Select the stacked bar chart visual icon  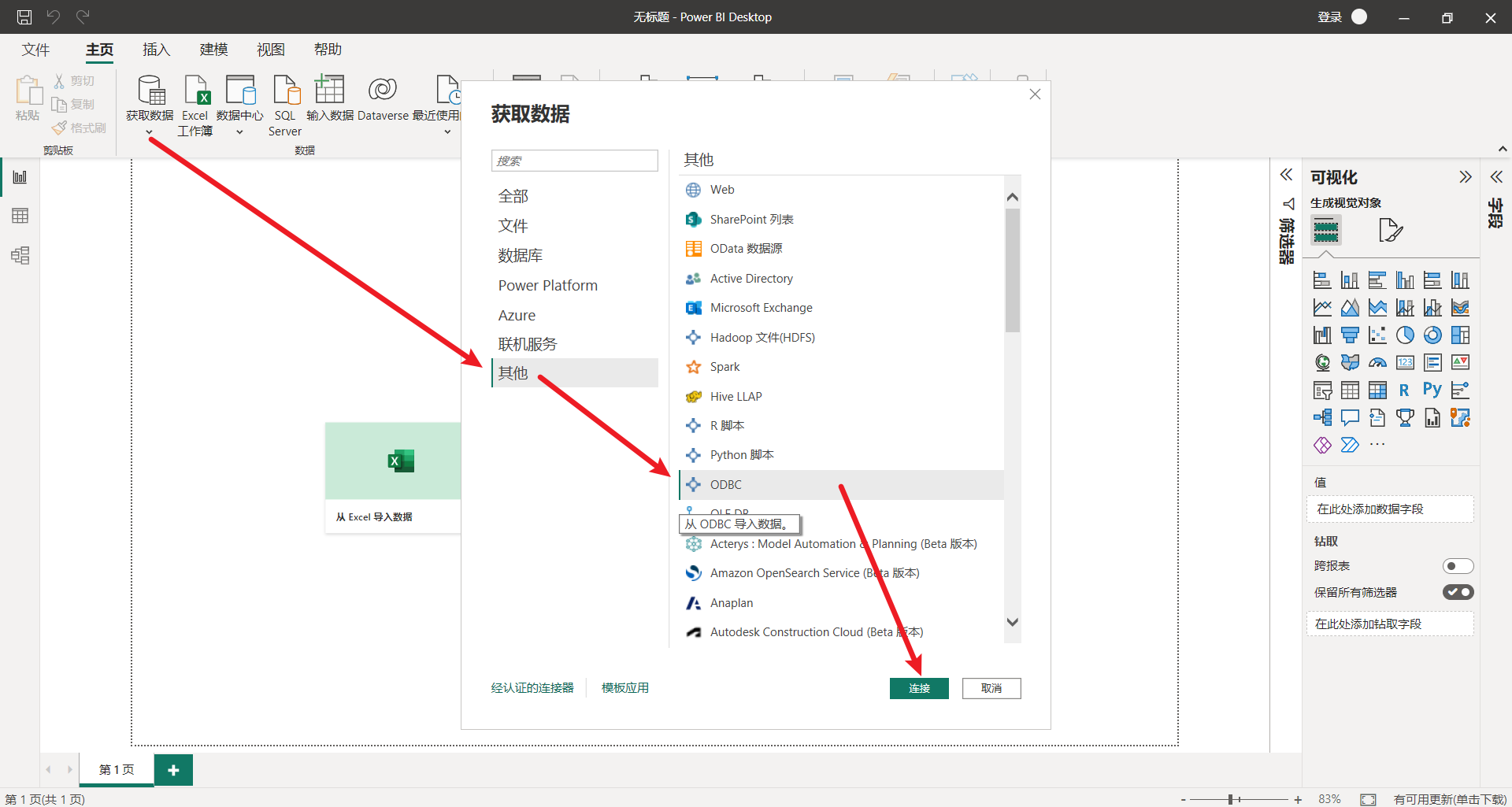coord(1322,280)
